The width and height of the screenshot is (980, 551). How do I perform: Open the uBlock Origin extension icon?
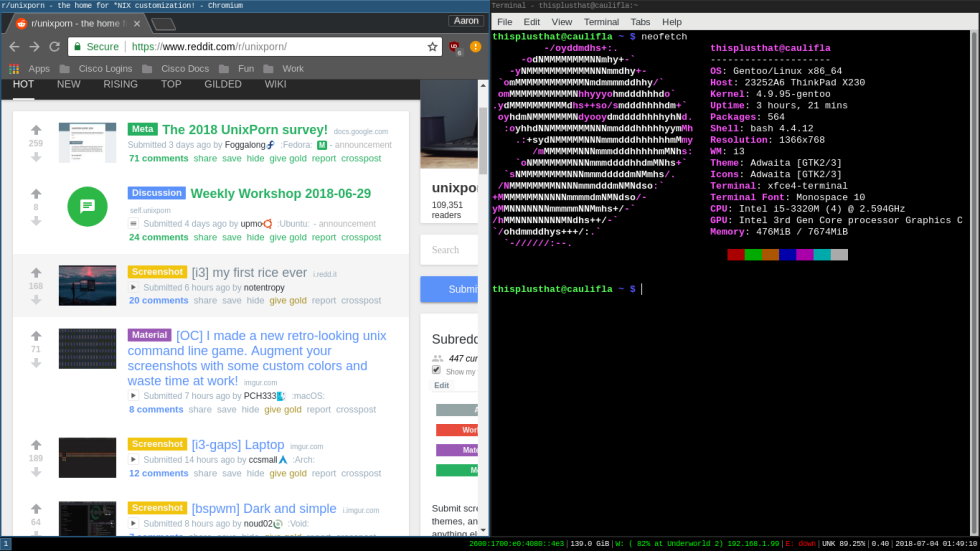point(455,46)
